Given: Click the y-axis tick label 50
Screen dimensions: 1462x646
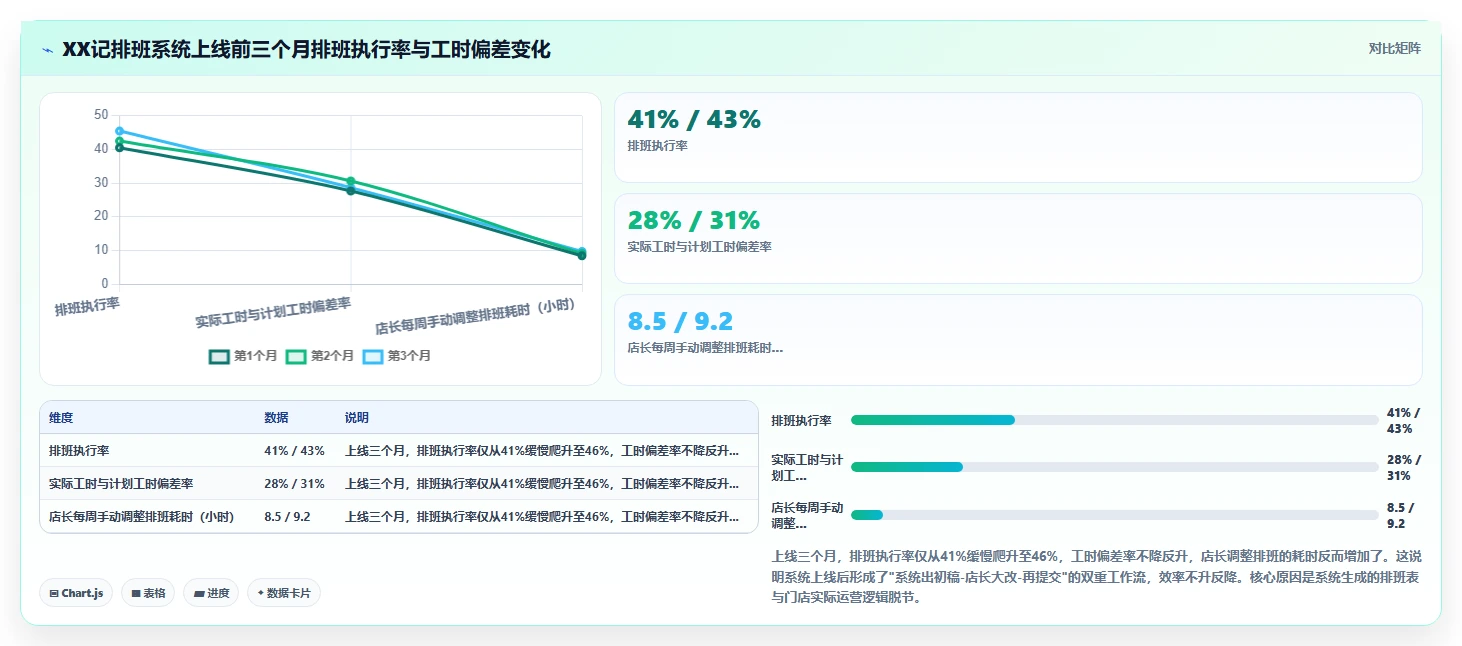Looking at the screenshot, I should coord(101,115).
